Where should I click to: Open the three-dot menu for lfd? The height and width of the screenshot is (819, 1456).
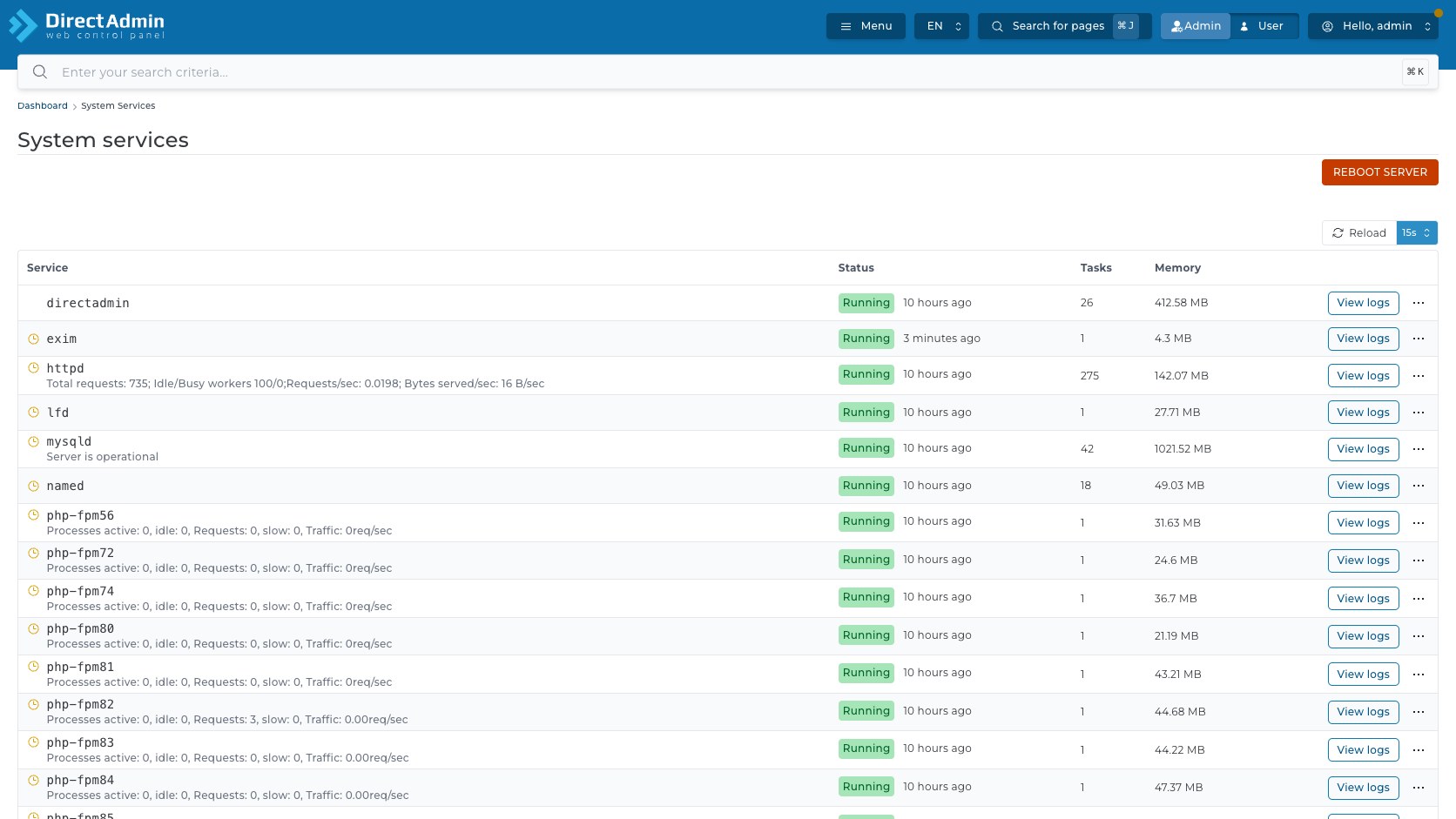point(1419,413)
